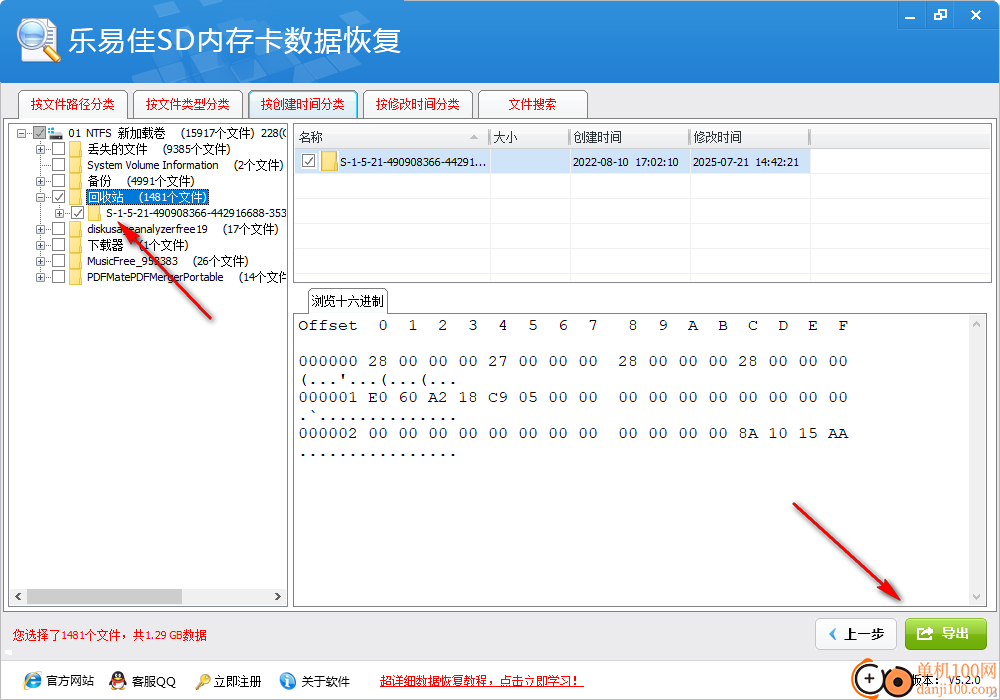Open the 超详细数据恢复教程 tutorial link
Viewport: 1000px width, 700px height.
[482, 681]
